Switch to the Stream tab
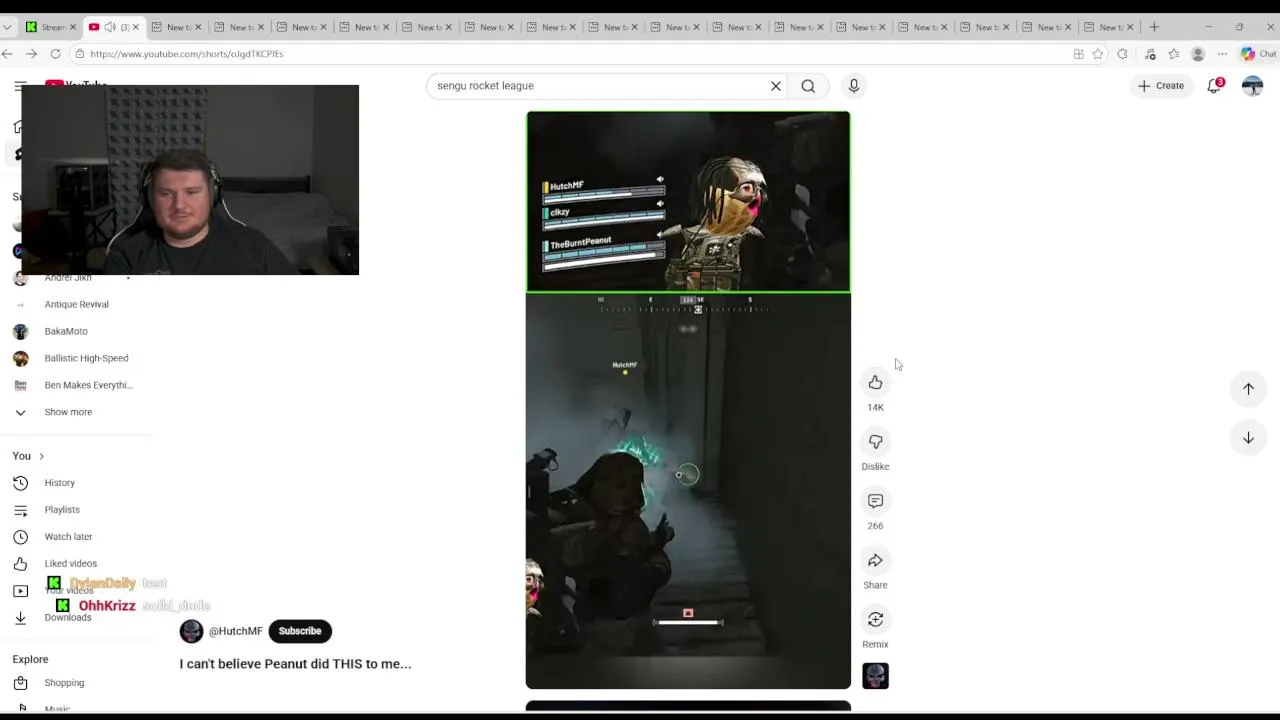This screenshot has width=1280, height=720. (x=51, y=27)
